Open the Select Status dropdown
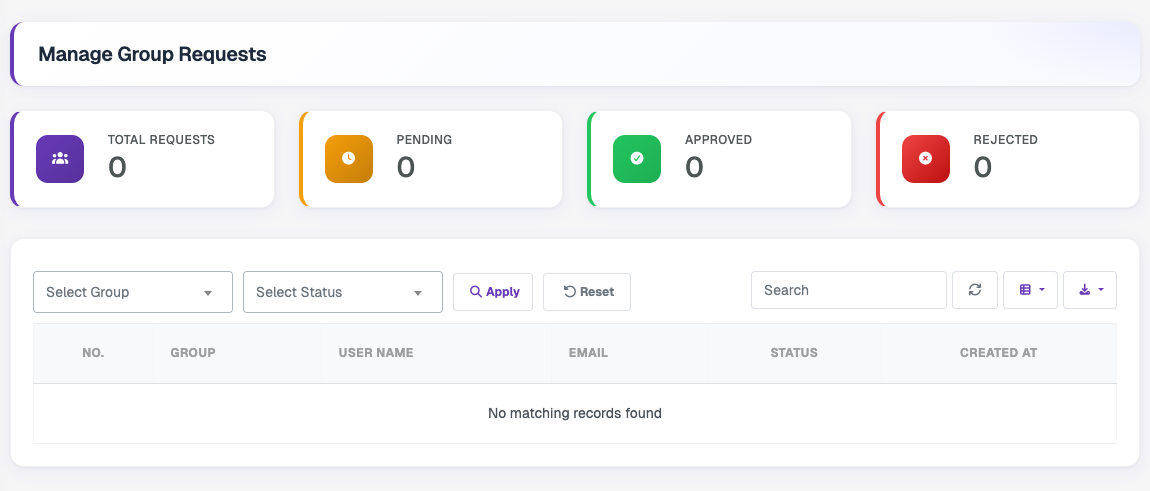Viewport: 1150px width, 491px height. pyautogui.click(x=343, y=292)
